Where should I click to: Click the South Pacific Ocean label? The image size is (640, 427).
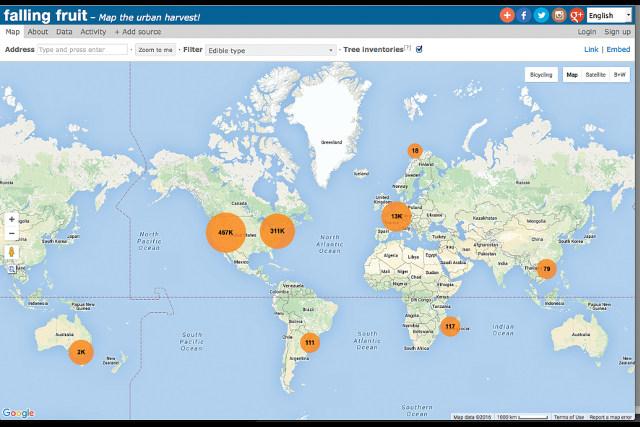tap(191, 341)
